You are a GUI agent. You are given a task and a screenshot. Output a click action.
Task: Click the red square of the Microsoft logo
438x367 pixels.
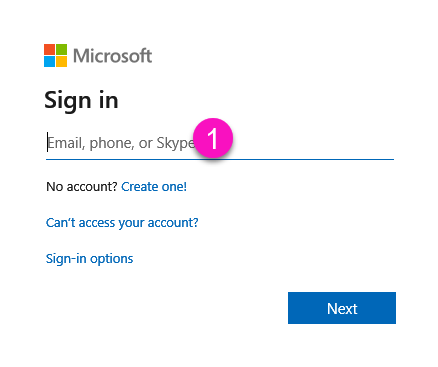tap(49, 49)
